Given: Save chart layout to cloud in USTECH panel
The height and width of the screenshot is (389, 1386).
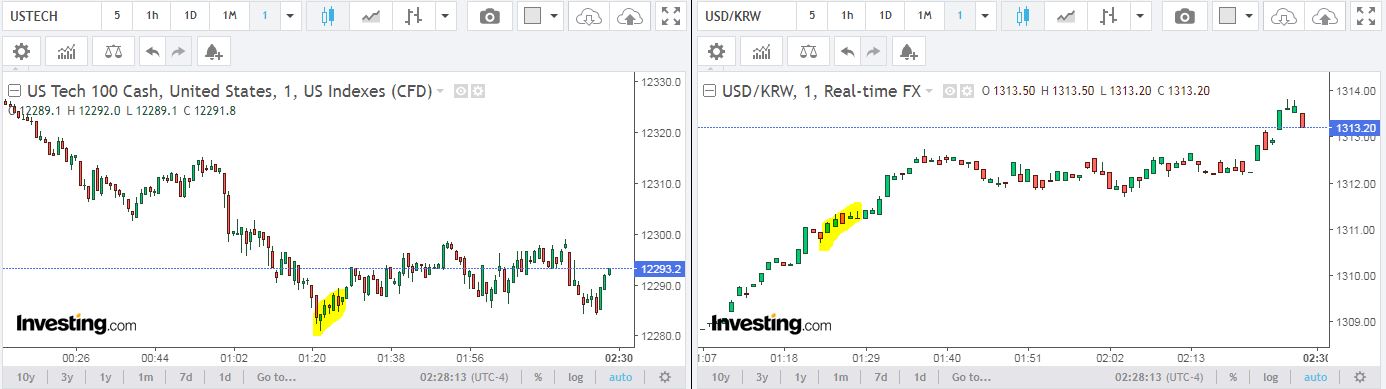Looking at the screenshot, I should coord(629,16).
